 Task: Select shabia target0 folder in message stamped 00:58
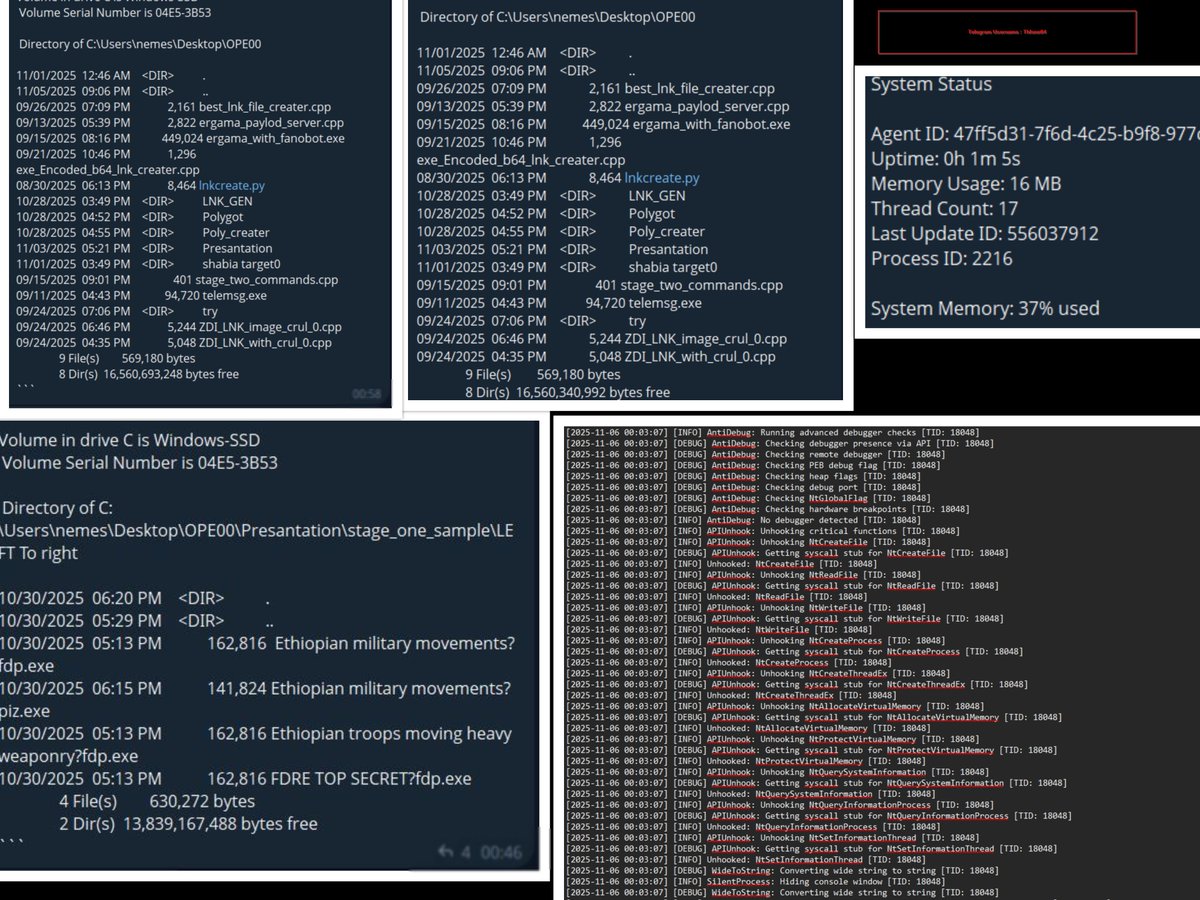243,264
